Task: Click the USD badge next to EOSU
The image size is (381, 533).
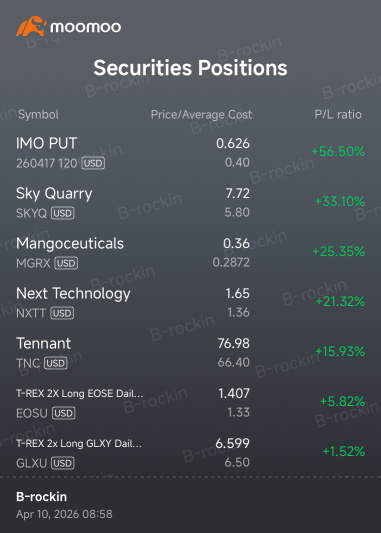Action: pyautogui.click(x=64, y=413)
